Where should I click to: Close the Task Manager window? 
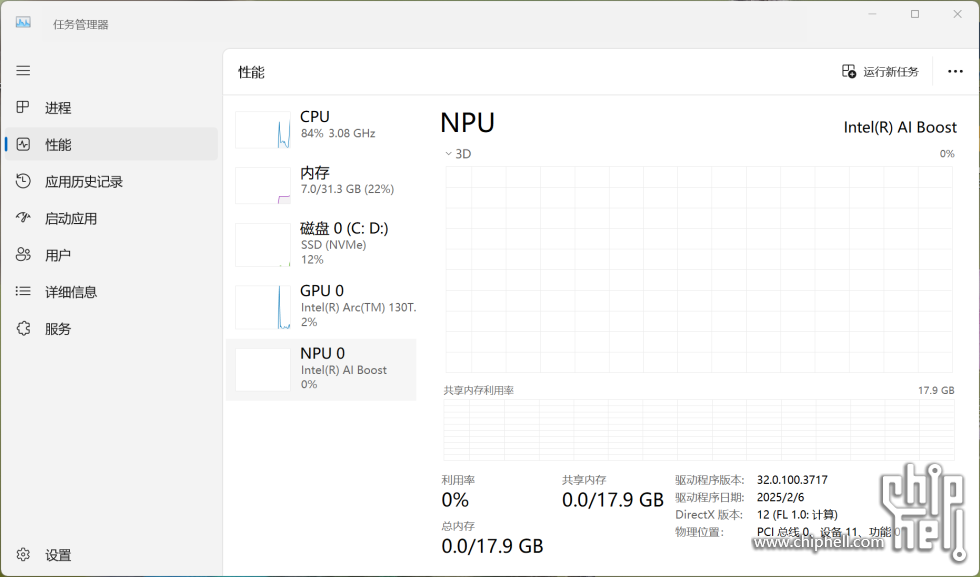(x=957, y=14)
